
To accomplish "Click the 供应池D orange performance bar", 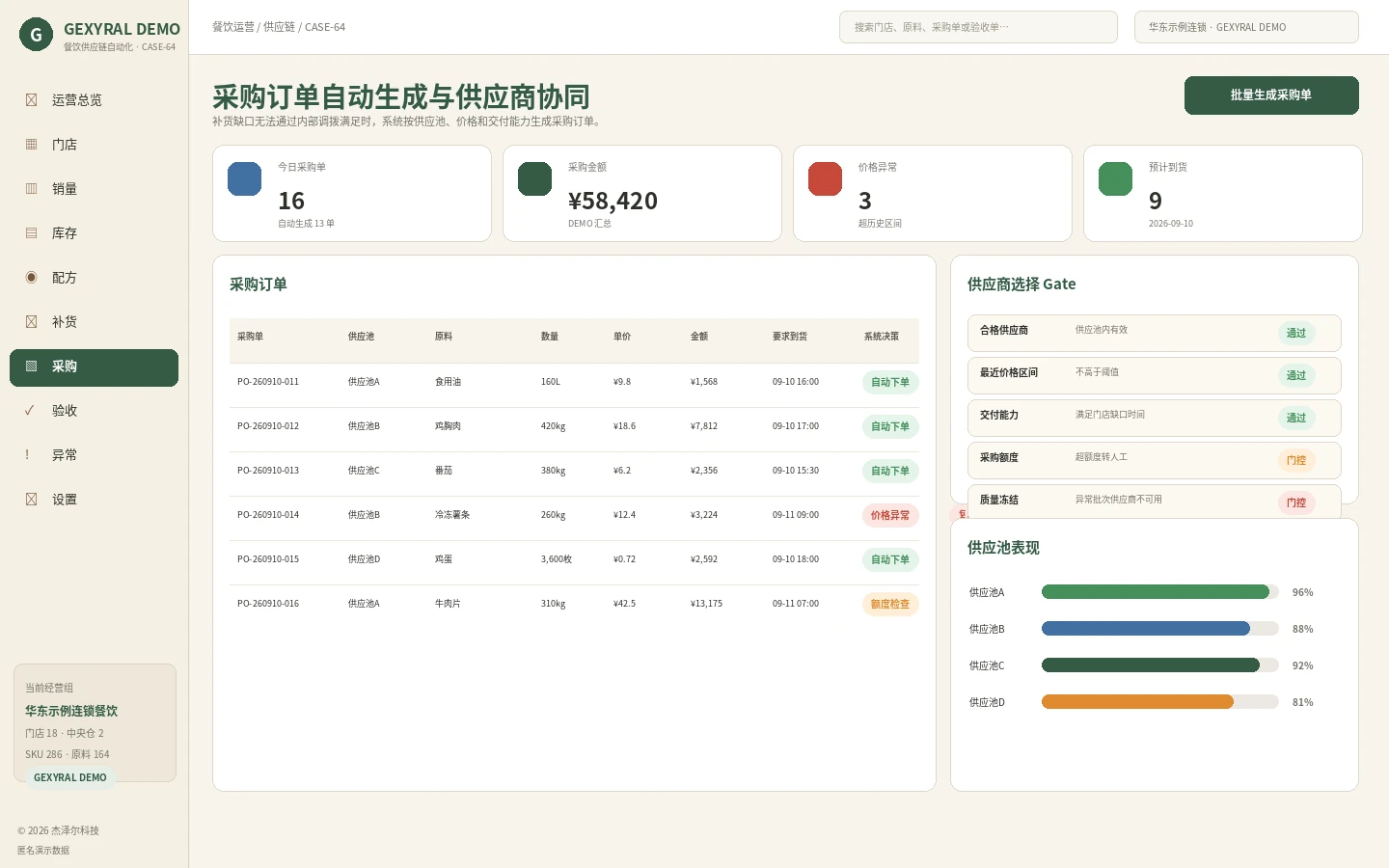I will click(x=1160, y=702).
